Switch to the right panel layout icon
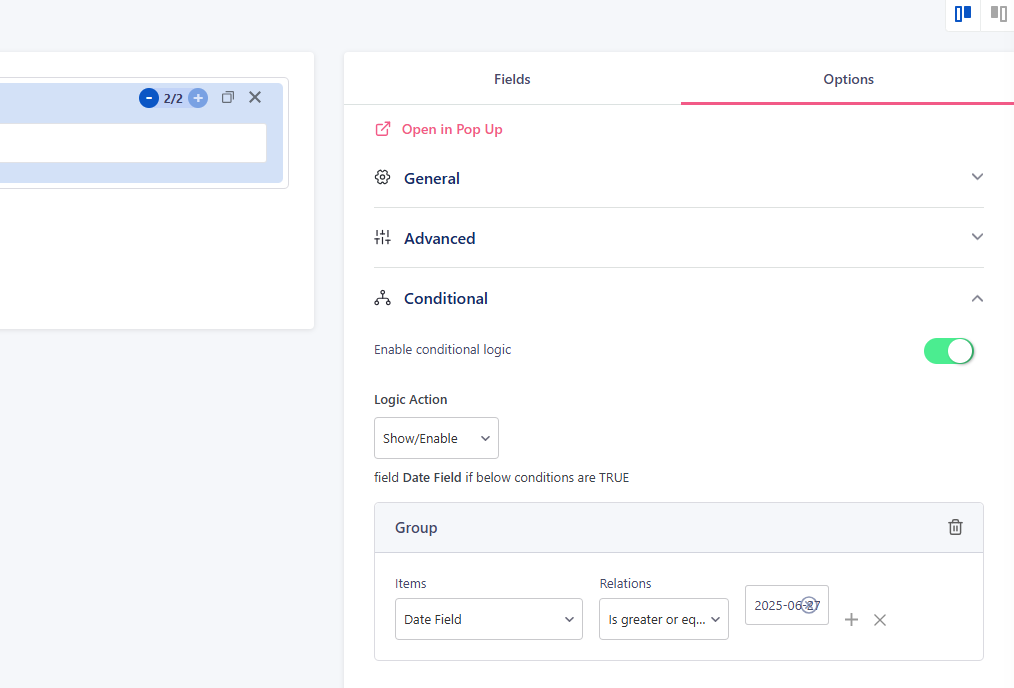 point(998,14)
